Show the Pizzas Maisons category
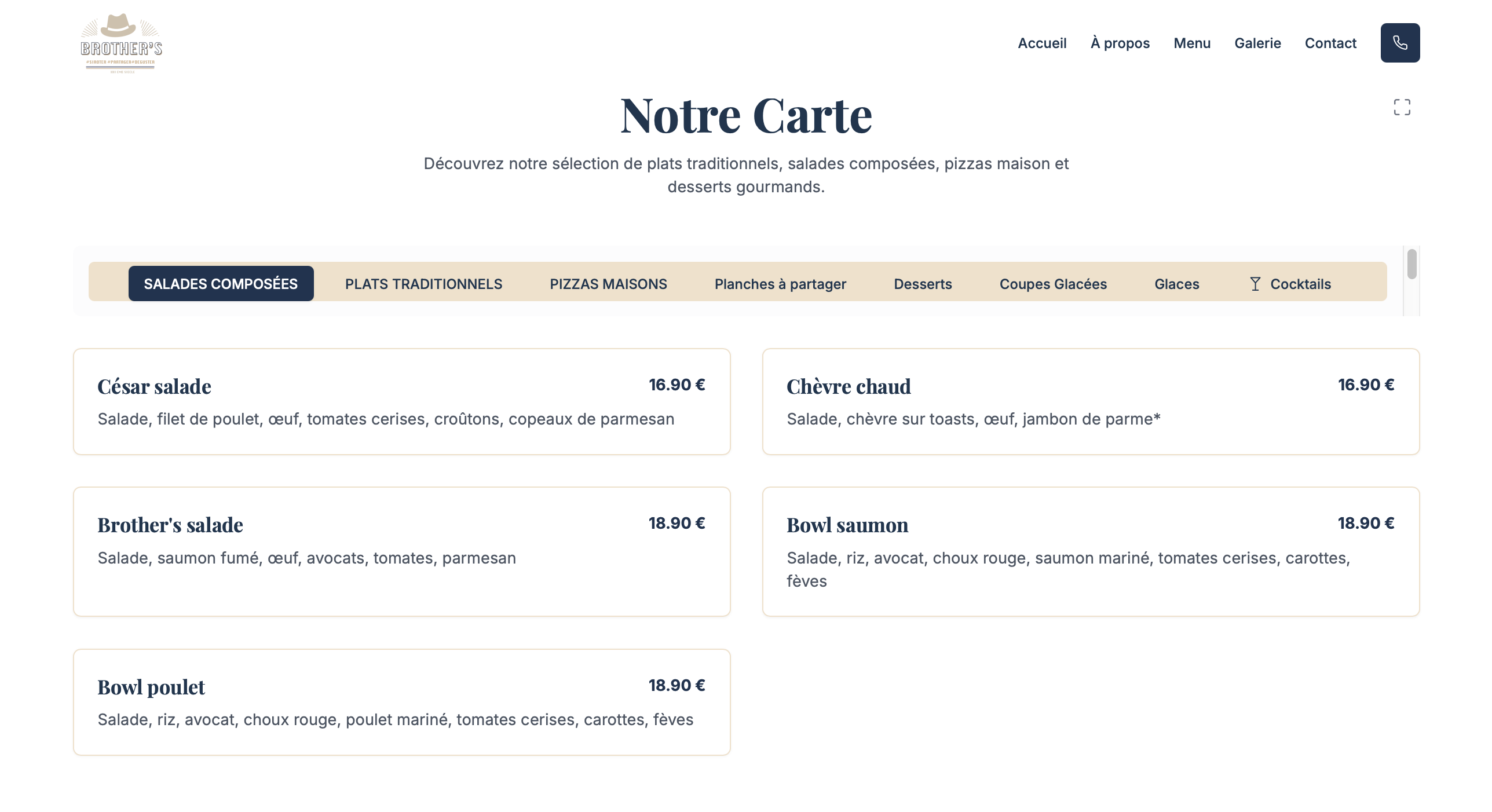 608,284
